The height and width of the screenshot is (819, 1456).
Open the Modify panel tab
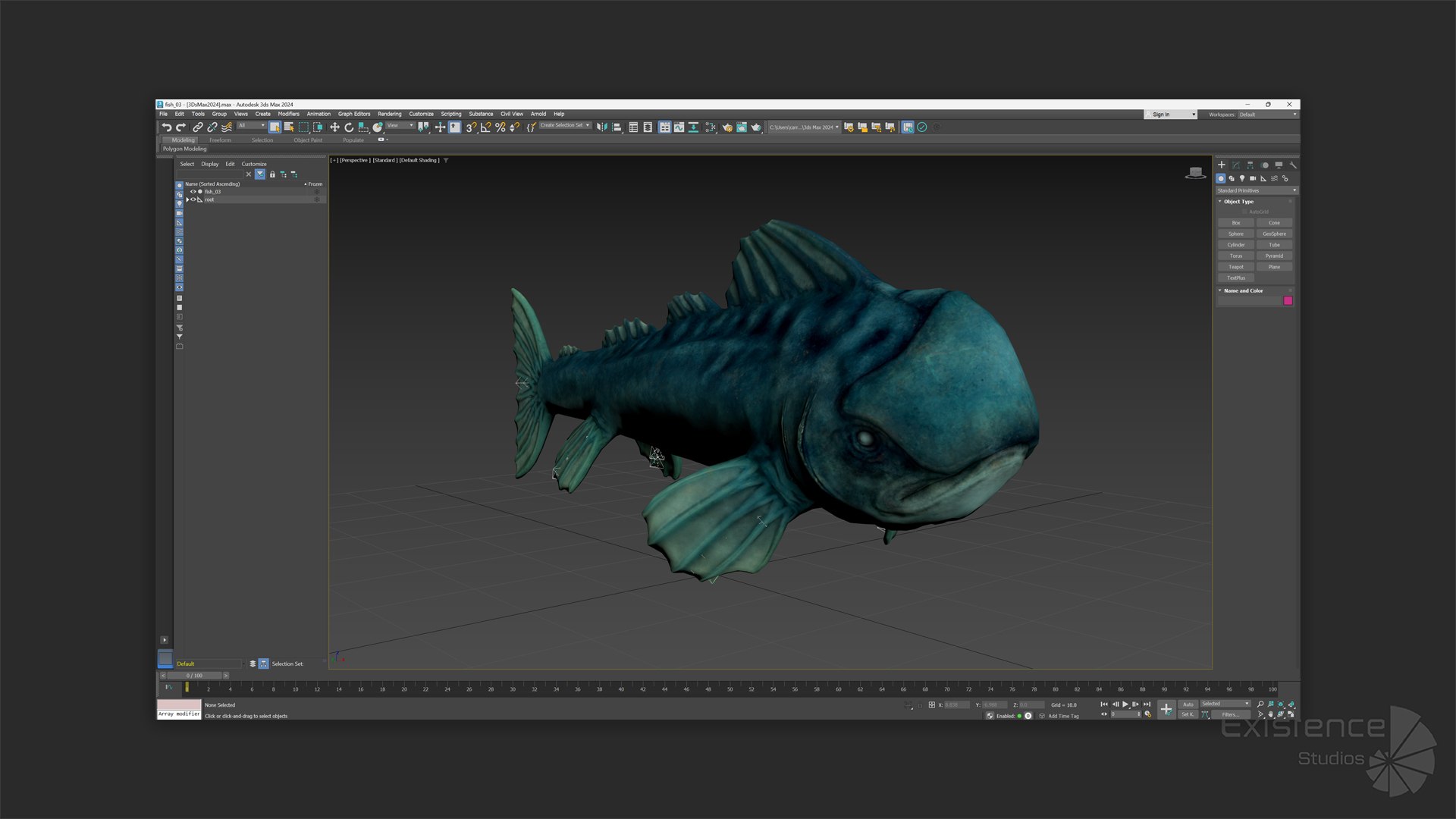(1236, 165)
